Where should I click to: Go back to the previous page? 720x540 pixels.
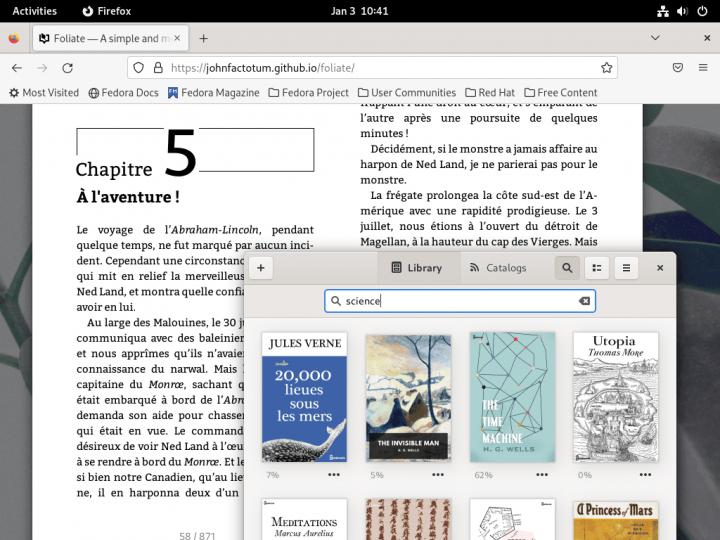click(17, 68)
